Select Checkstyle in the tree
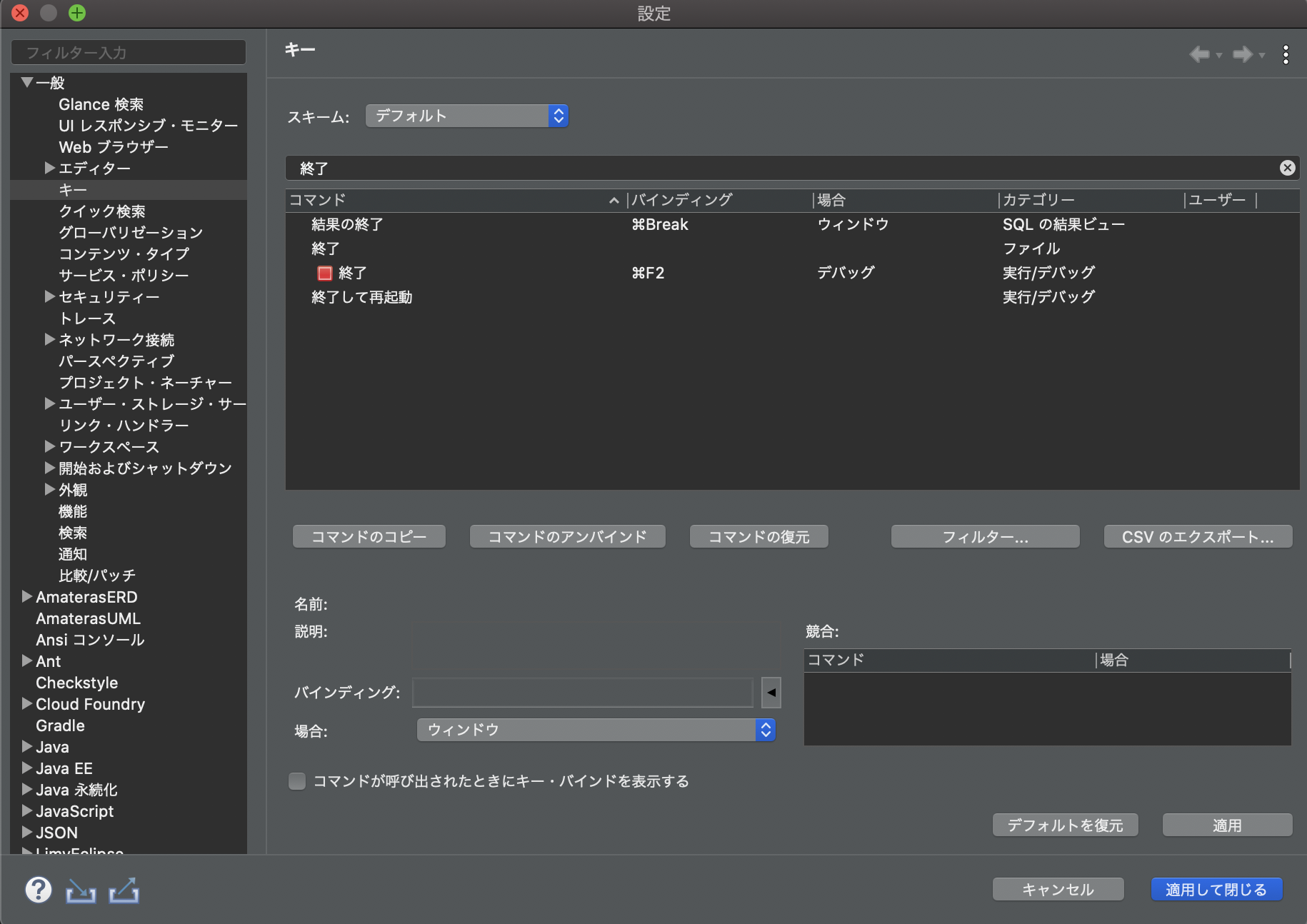1307x924 pixels. 77,683
